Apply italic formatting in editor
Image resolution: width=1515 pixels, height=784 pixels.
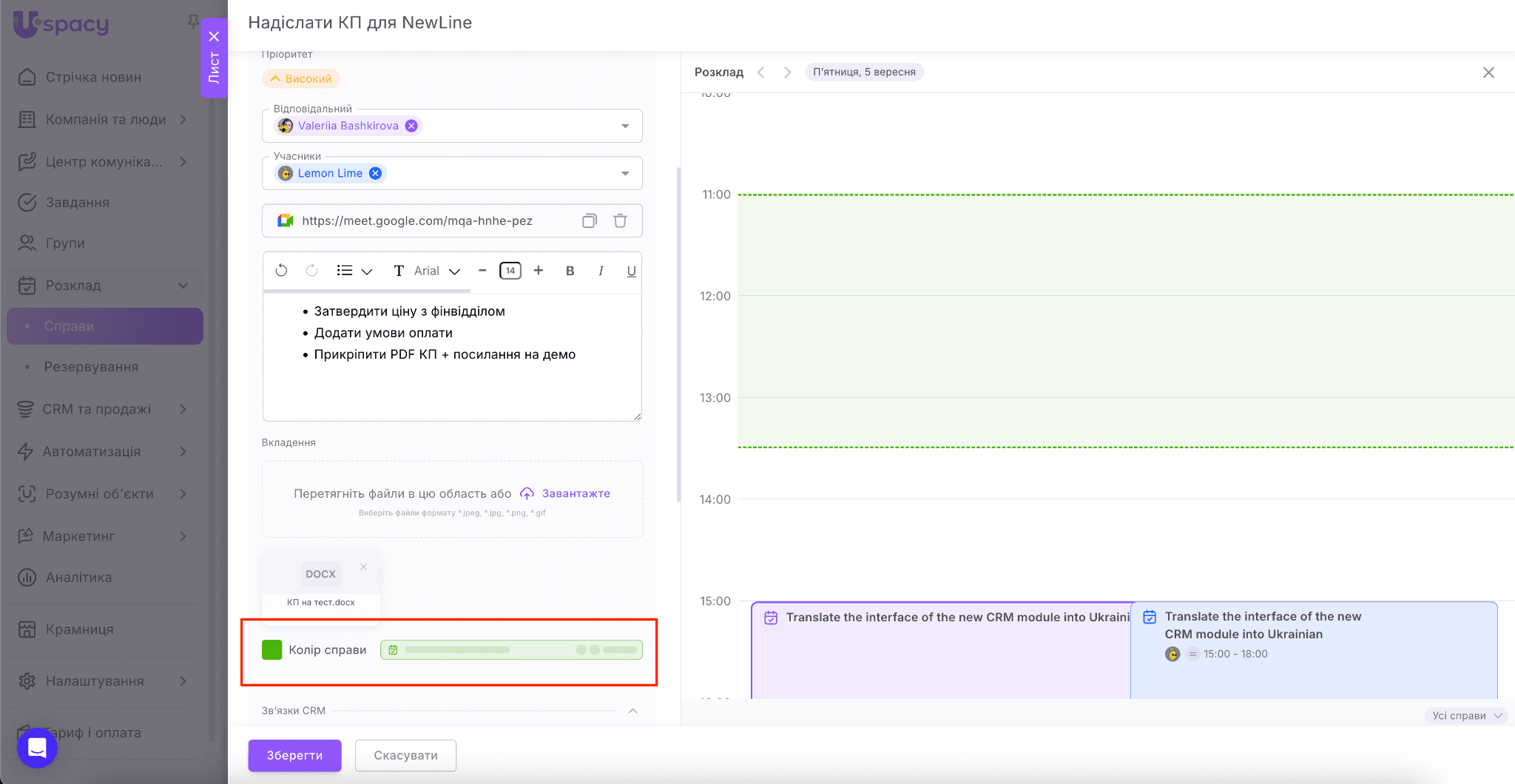601,271
